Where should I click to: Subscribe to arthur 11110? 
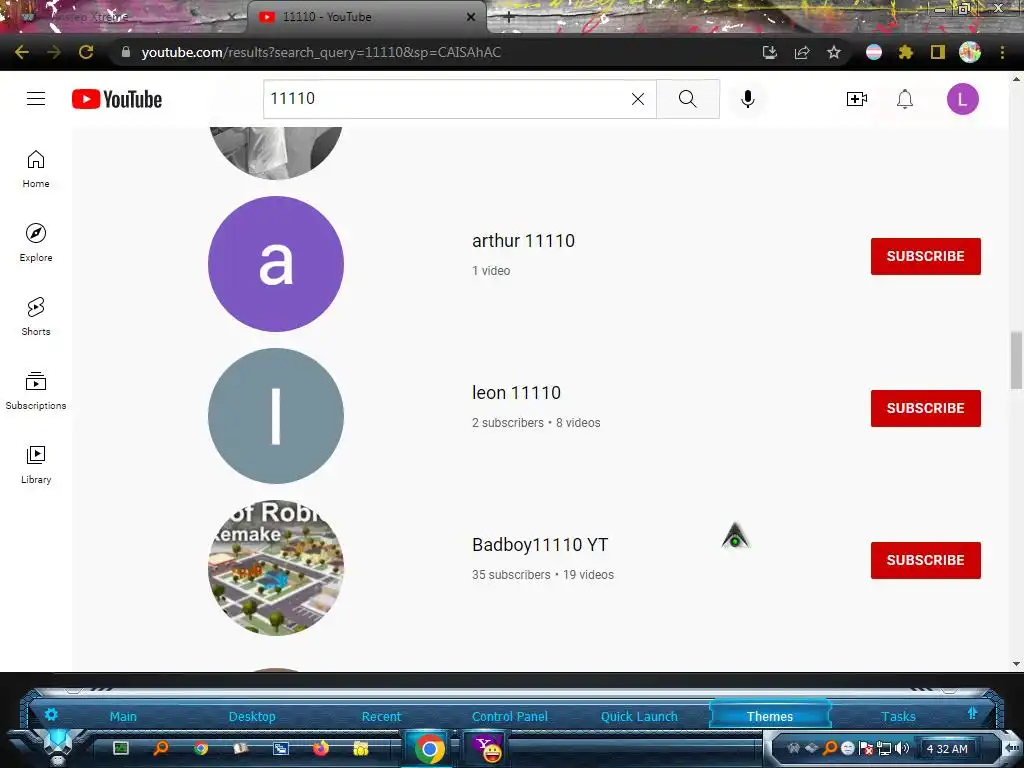(x=925, y=256)
